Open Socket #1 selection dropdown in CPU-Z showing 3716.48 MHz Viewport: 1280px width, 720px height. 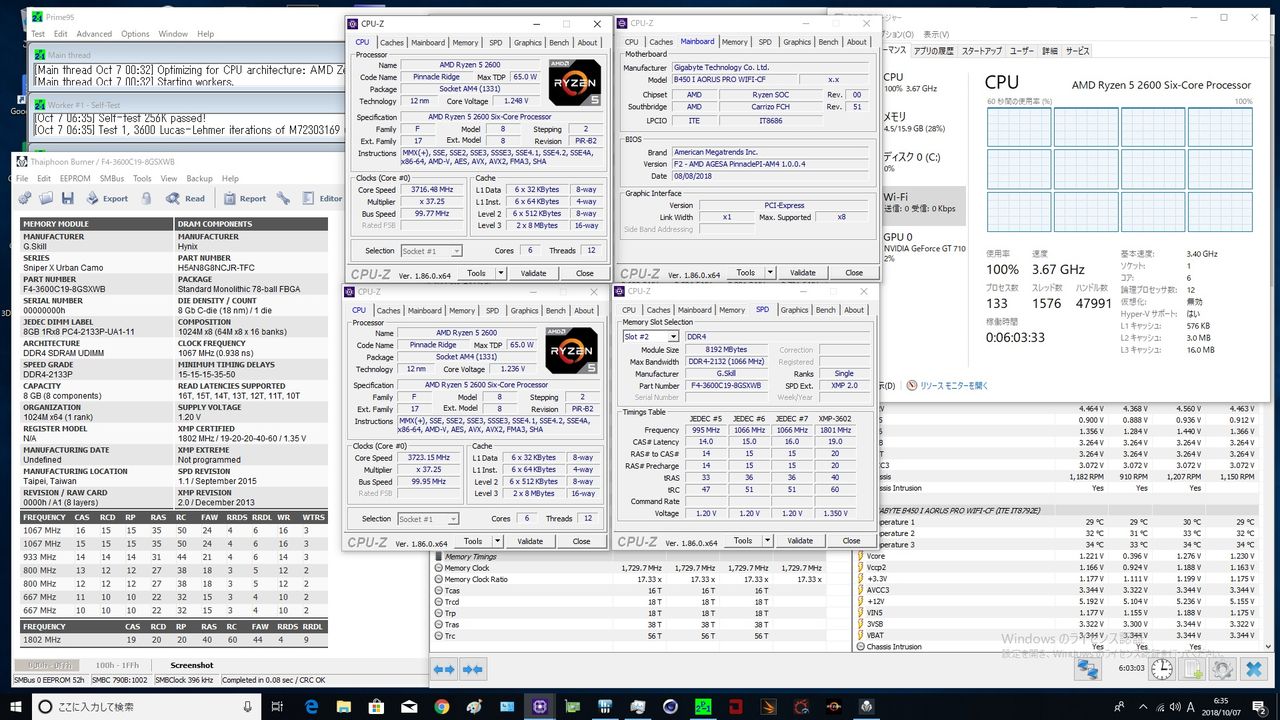pyautogui.click(x=431, y=251)
